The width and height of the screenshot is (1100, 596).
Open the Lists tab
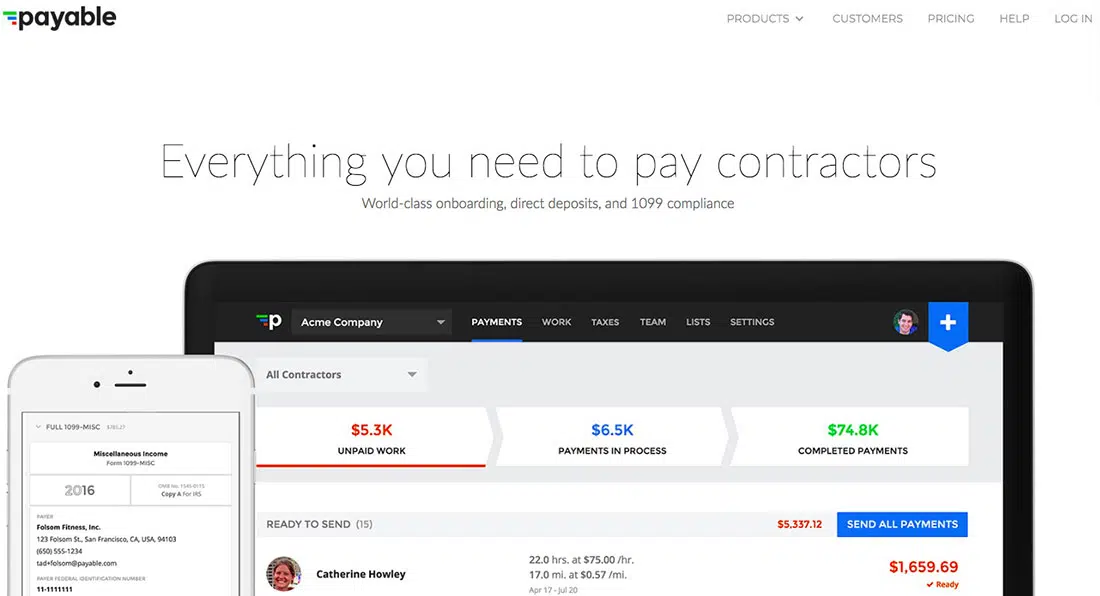(x=698, y=322)
